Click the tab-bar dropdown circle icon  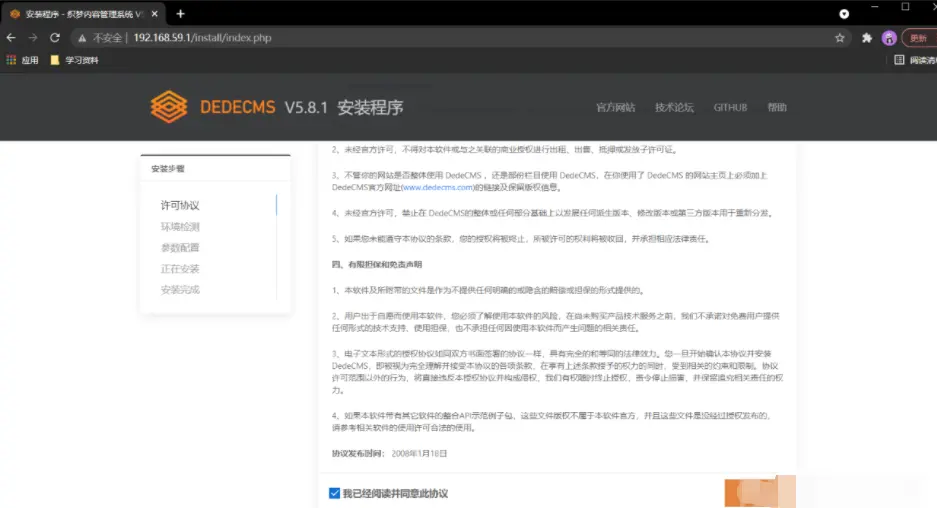pyautogui.click(x=844, y=14)
